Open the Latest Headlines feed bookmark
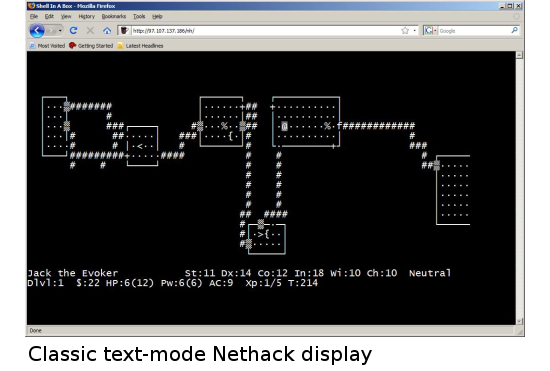 tap(140, 46)
